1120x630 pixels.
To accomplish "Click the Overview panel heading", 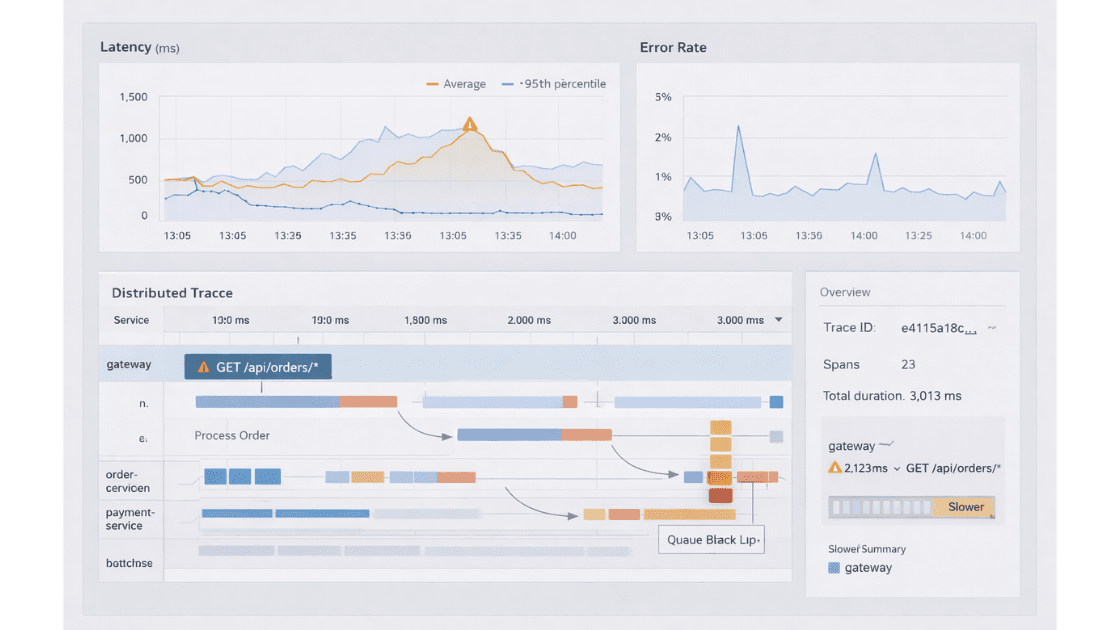I will tap(845, 292).
